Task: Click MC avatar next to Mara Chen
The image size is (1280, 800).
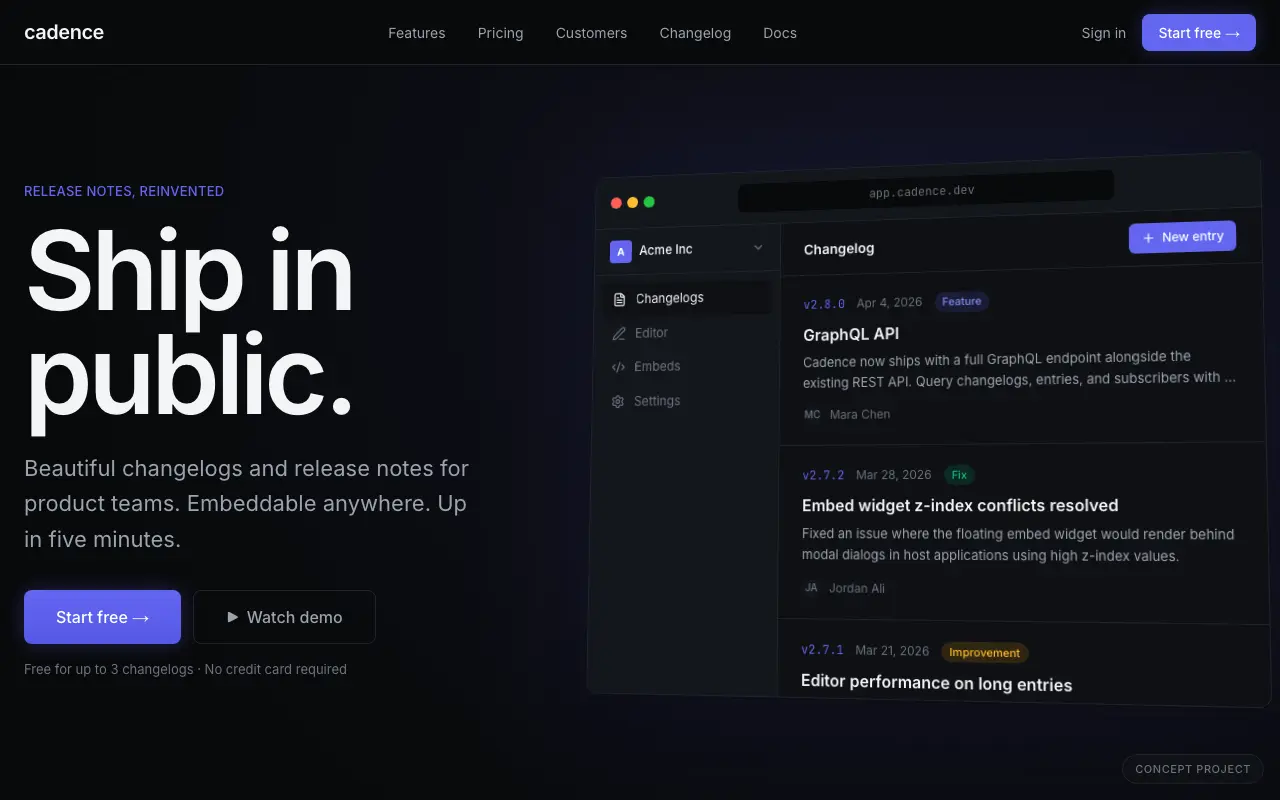Action: tap(812, 414)
